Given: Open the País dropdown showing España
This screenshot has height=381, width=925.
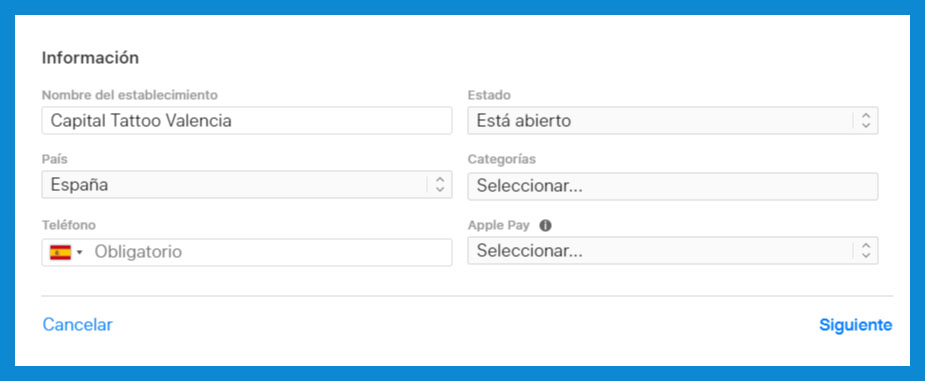Looking at the screenshot, I should click(247, 185).
